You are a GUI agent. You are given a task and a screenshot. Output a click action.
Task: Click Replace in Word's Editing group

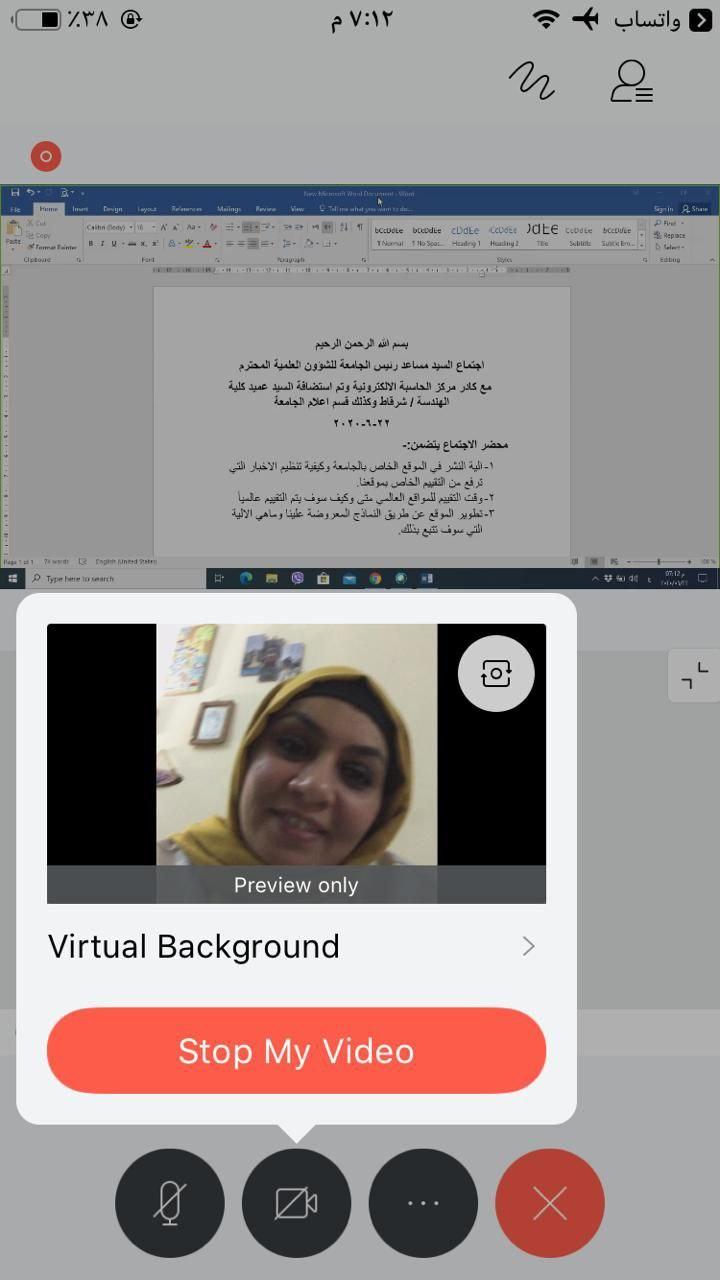[672, 235]
